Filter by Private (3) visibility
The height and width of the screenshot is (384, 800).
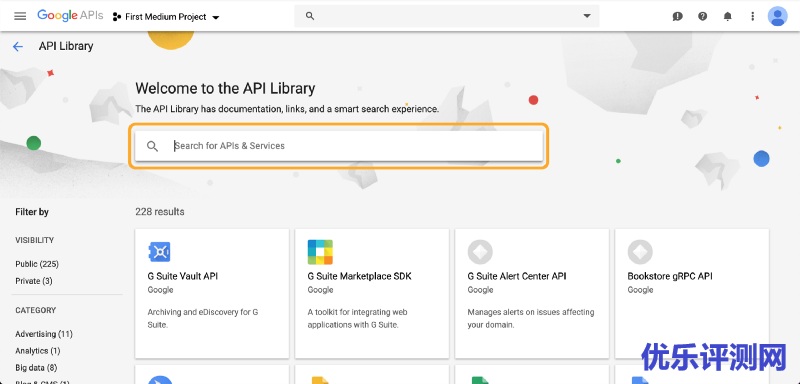(x=34, y=281)
